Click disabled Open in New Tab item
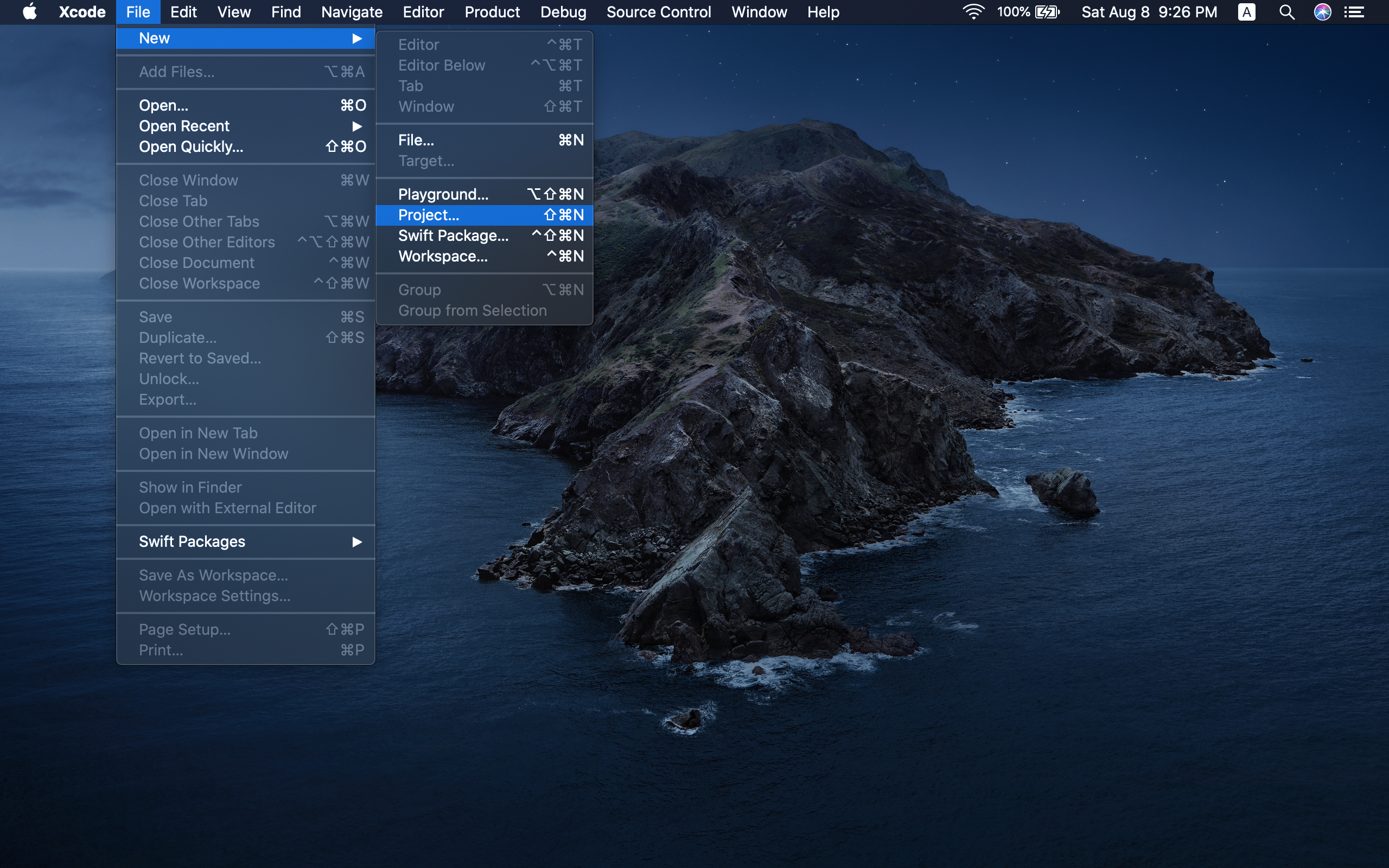 pos(246,433)
